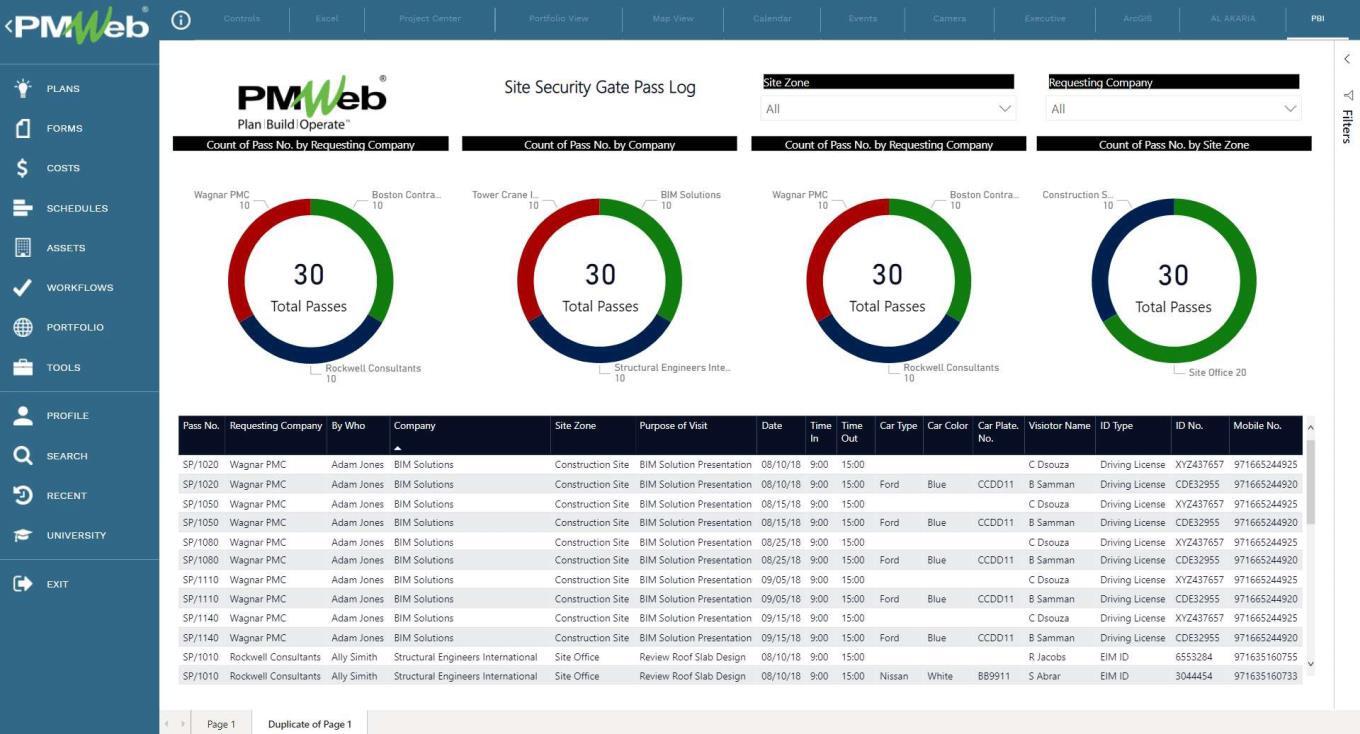1360x734 pixels.
Task: Open the Site Zone dropdown
Action: pyautogui.click(x=889, y=108)
